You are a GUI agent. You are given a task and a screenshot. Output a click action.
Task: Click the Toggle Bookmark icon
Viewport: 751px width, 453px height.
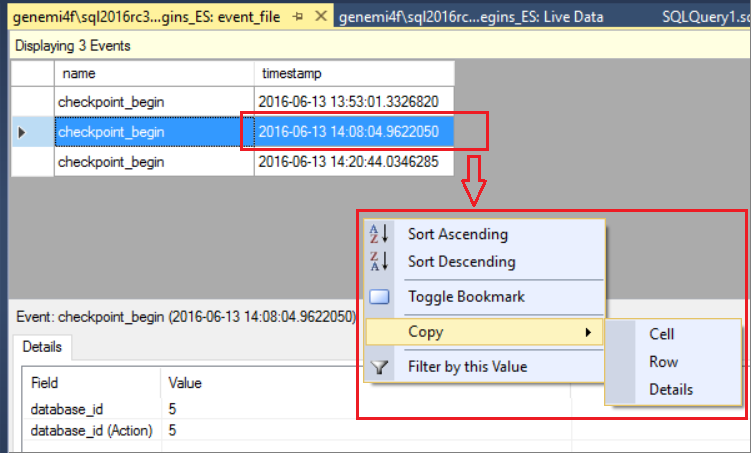tap(379, 297)
